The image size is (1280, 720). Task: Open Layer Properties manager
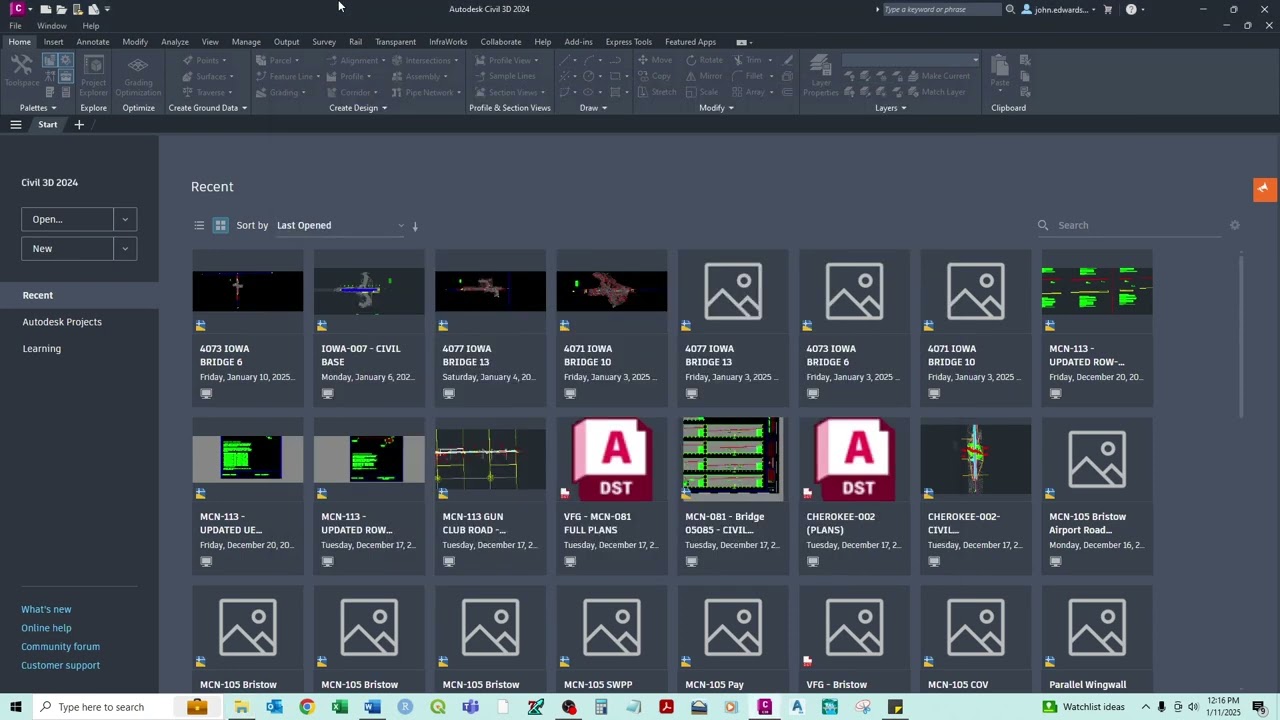[821, 75]
